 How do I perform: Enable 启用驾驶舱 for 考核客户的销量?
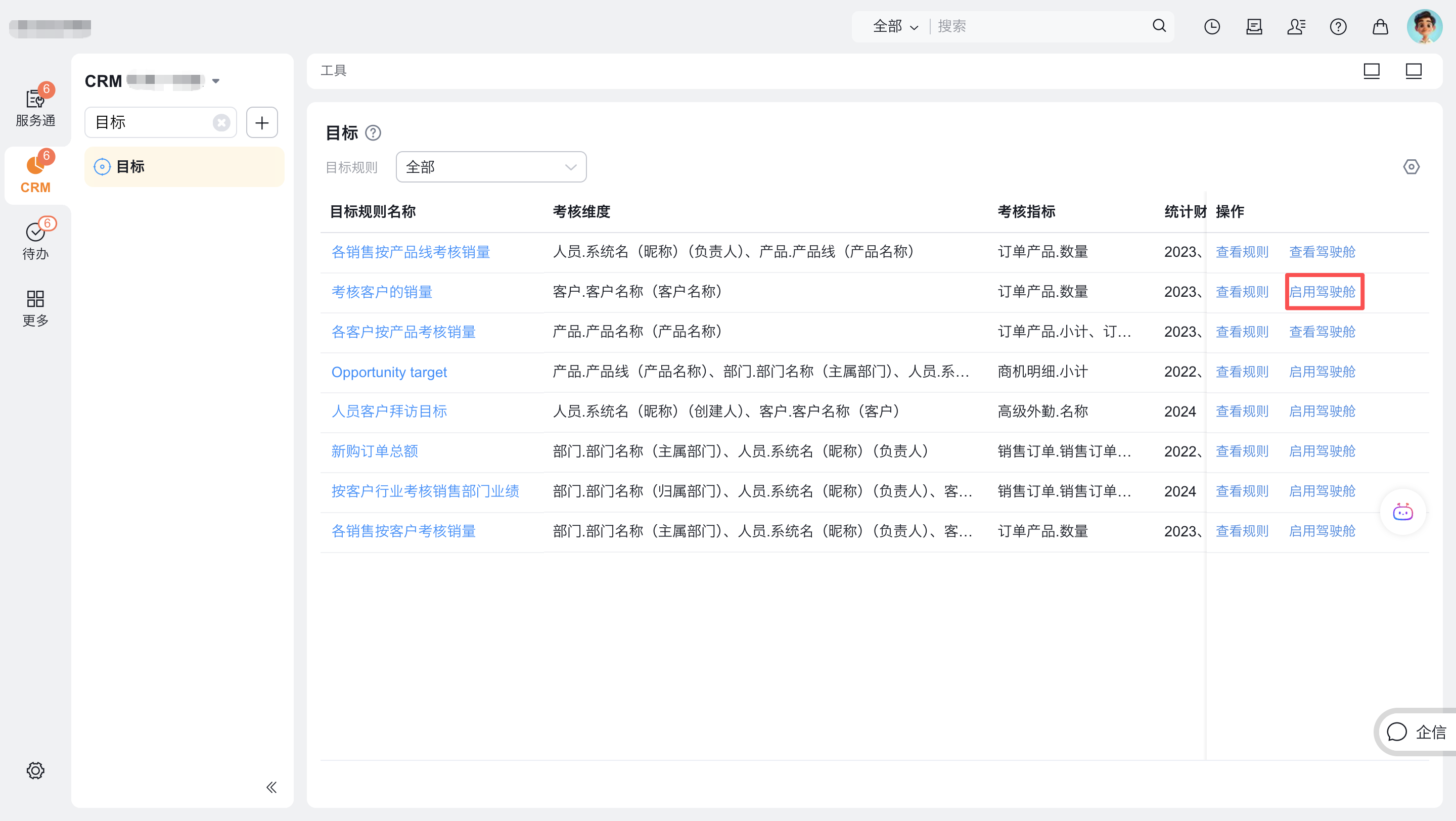tap(1324, 292)
